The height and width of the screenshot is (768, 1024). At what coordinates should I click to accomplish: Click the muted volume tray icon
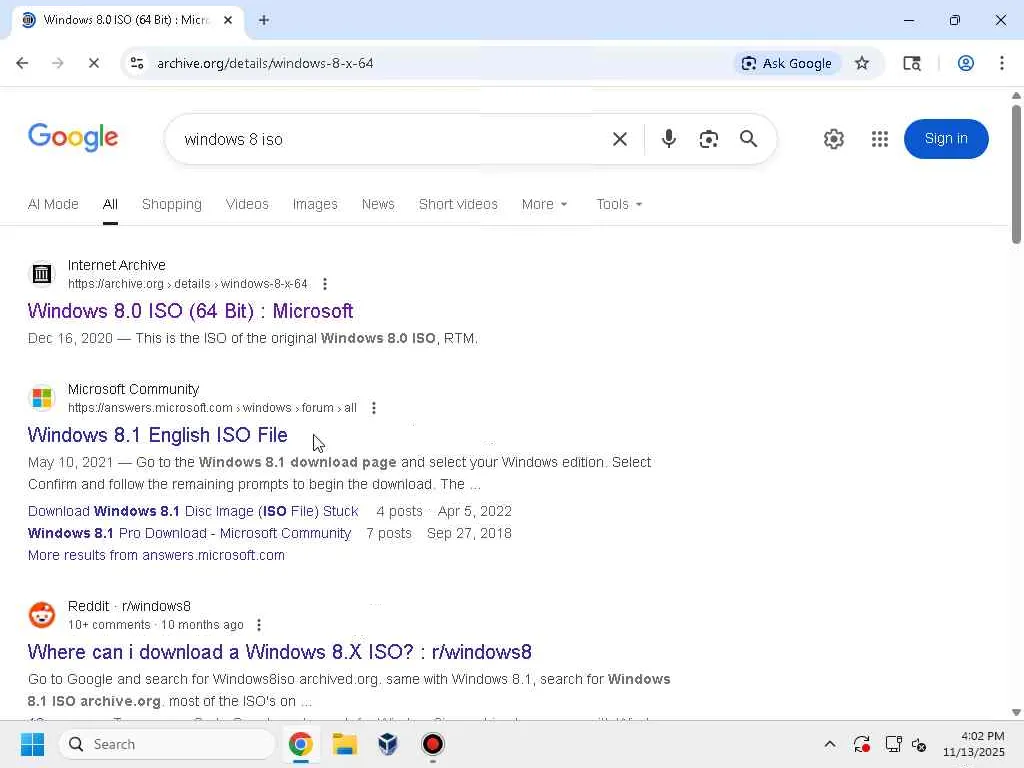point(919,744)
